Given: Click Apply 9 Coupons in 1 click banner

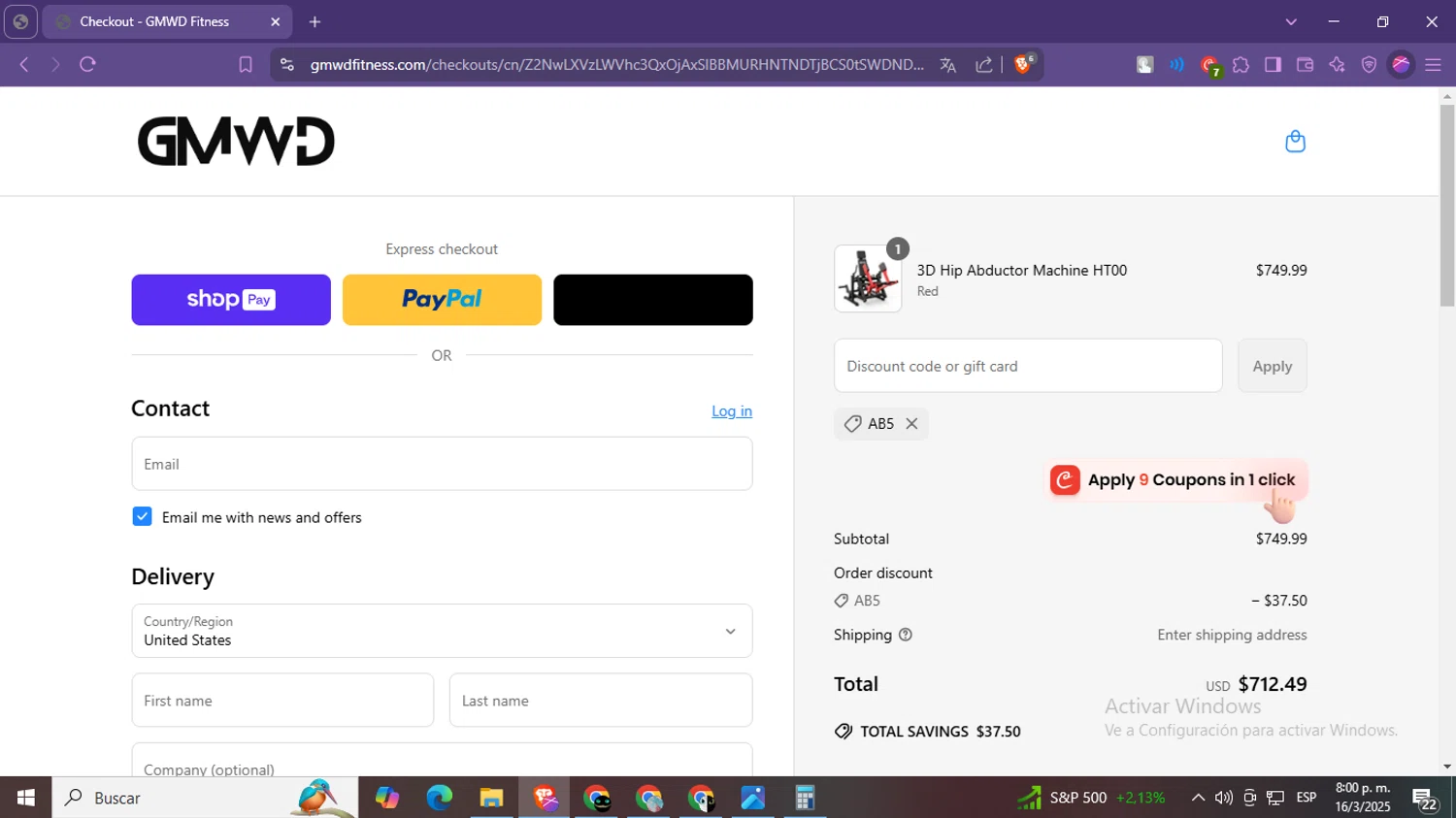Looking at the screenshot, I should (x=1177, y=480).
